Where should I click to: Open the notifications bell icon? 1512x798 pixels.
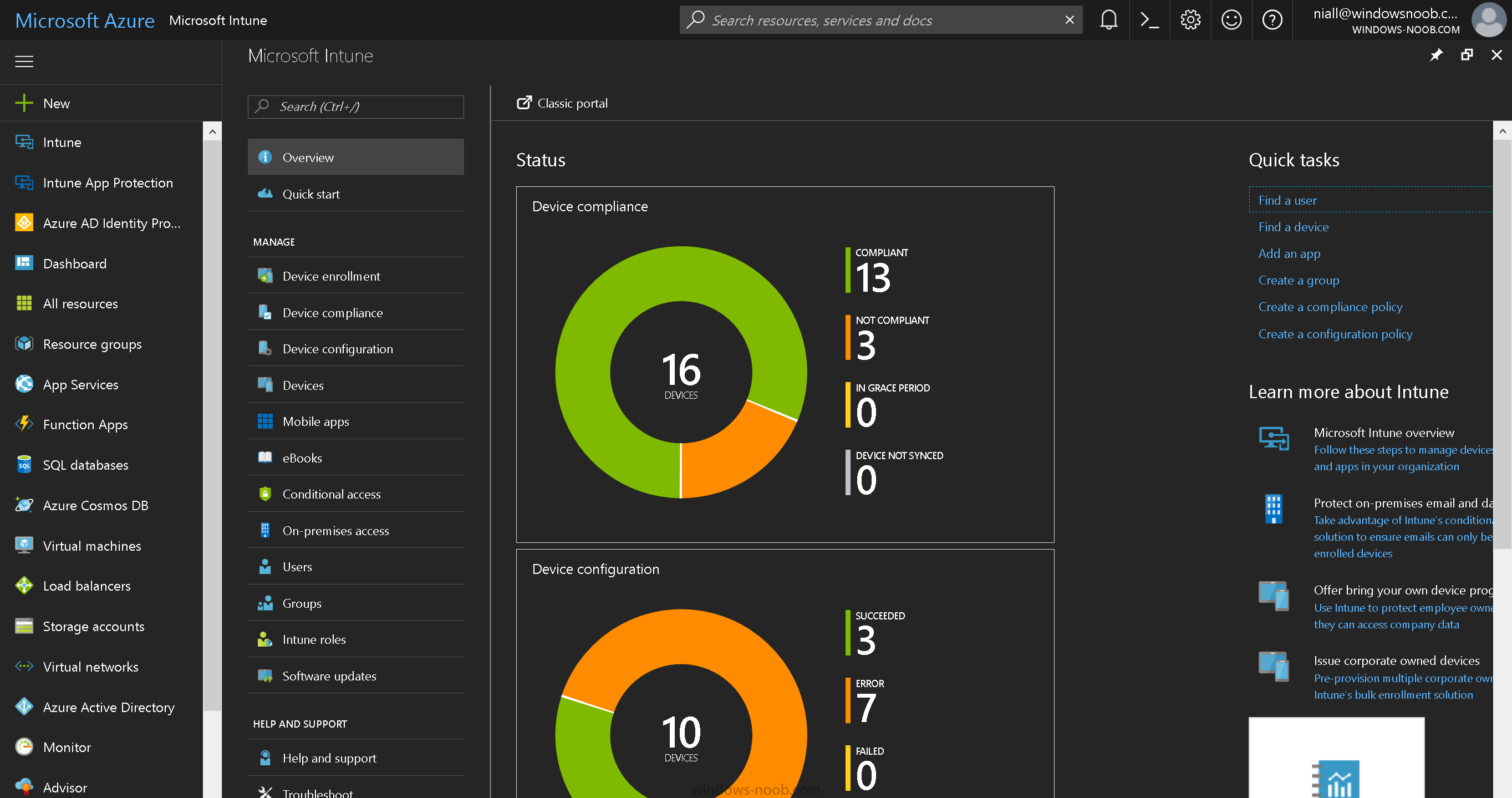coord(1108,20)
